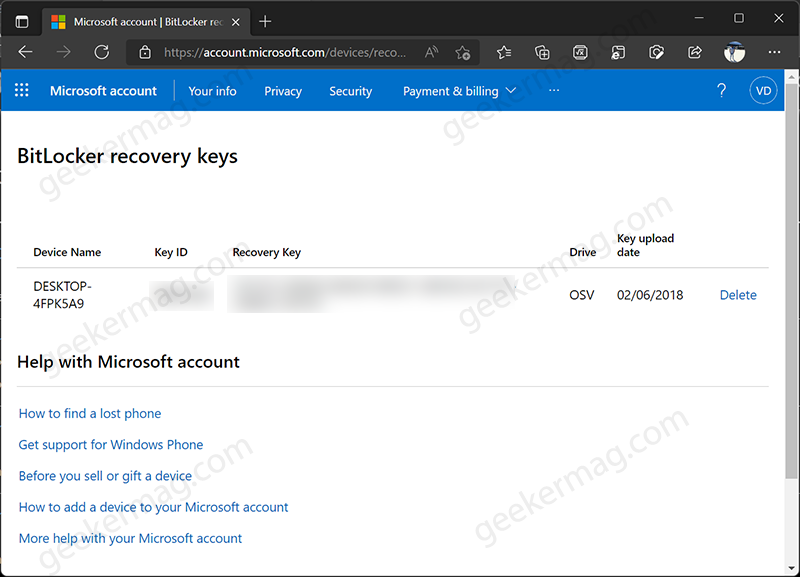Click the Recovery Key column header
The image size is (800, 577).
(267, 252)
